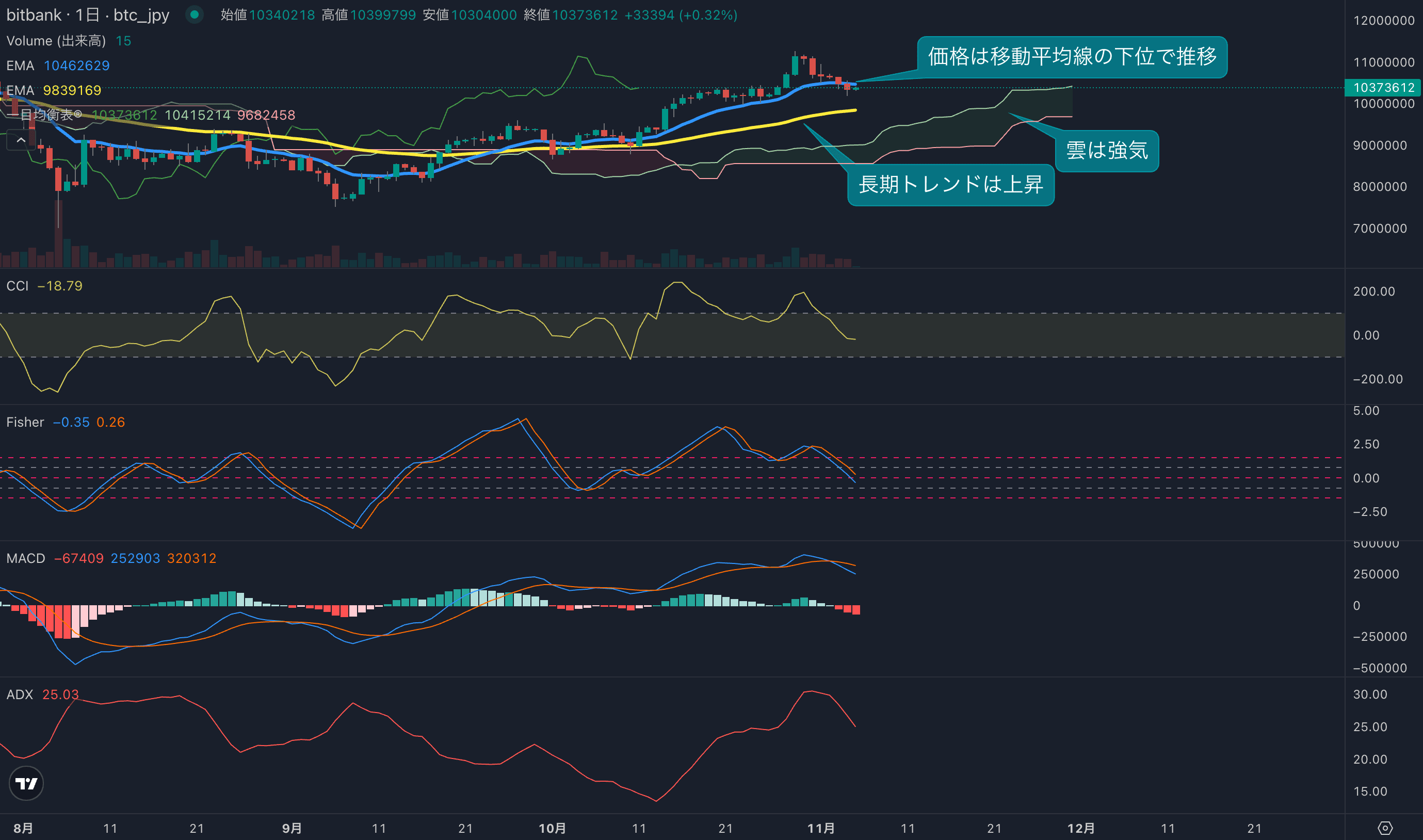Select the Volume (出来高) indicator legend
The height and width of the screenshot is (840, 1423).
[56, 41]
